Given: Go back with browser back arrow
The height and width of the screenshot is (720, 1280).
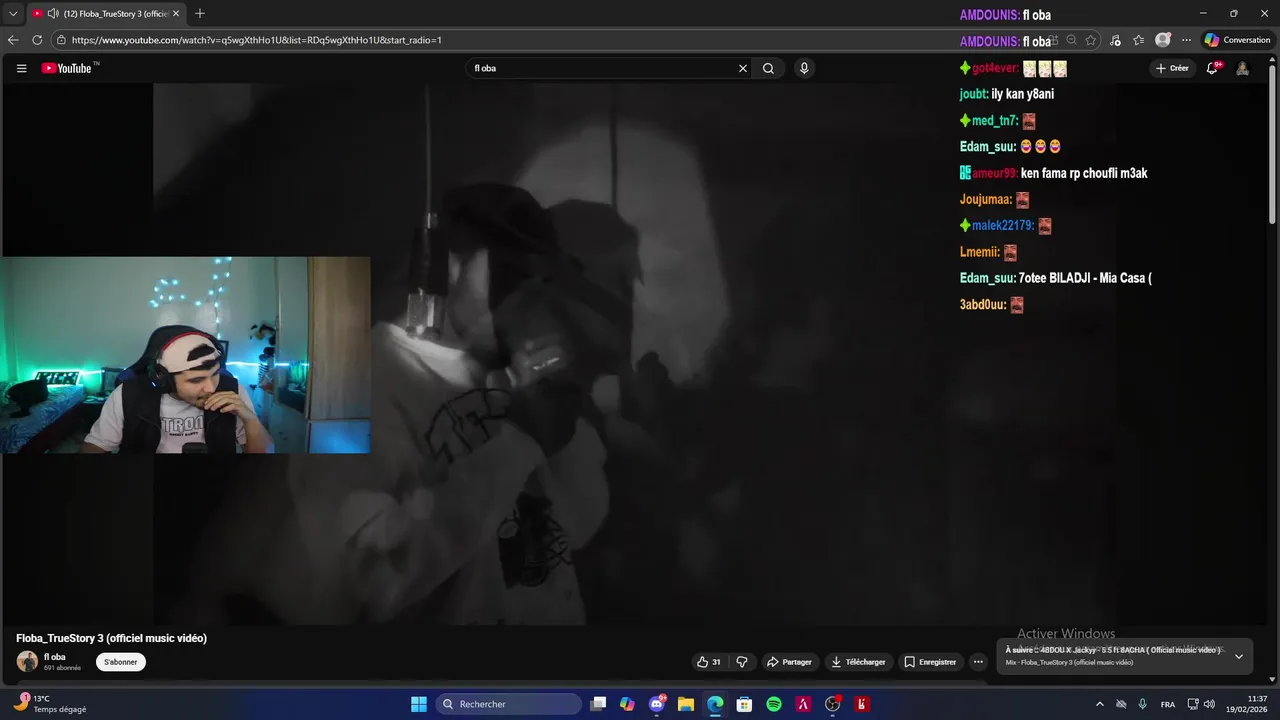Looking at the screenshot, I should [13, 40].
